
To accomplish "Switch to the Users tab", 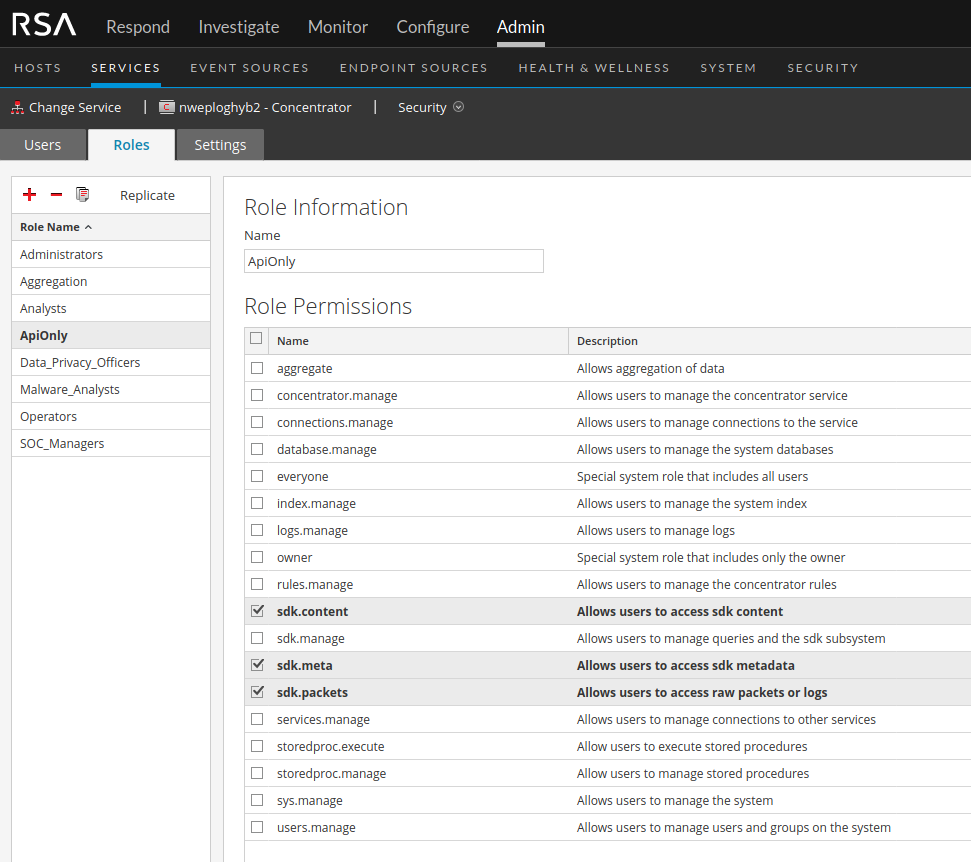I will pyautogui.click(x=43, y=145).
